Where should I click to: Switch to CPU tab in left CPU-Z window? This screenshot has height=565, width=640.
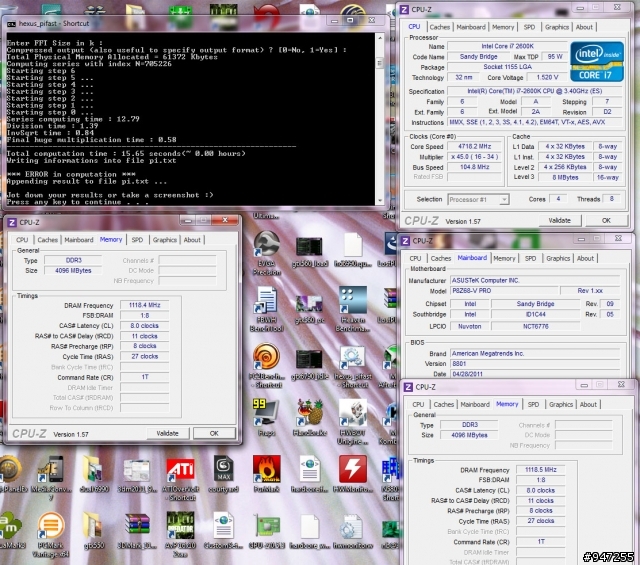pos(22,240)
